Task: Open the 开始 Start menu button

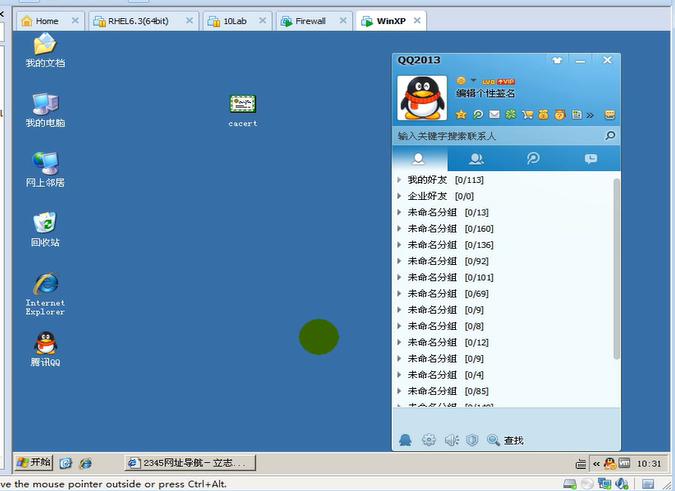Action: 34,463
